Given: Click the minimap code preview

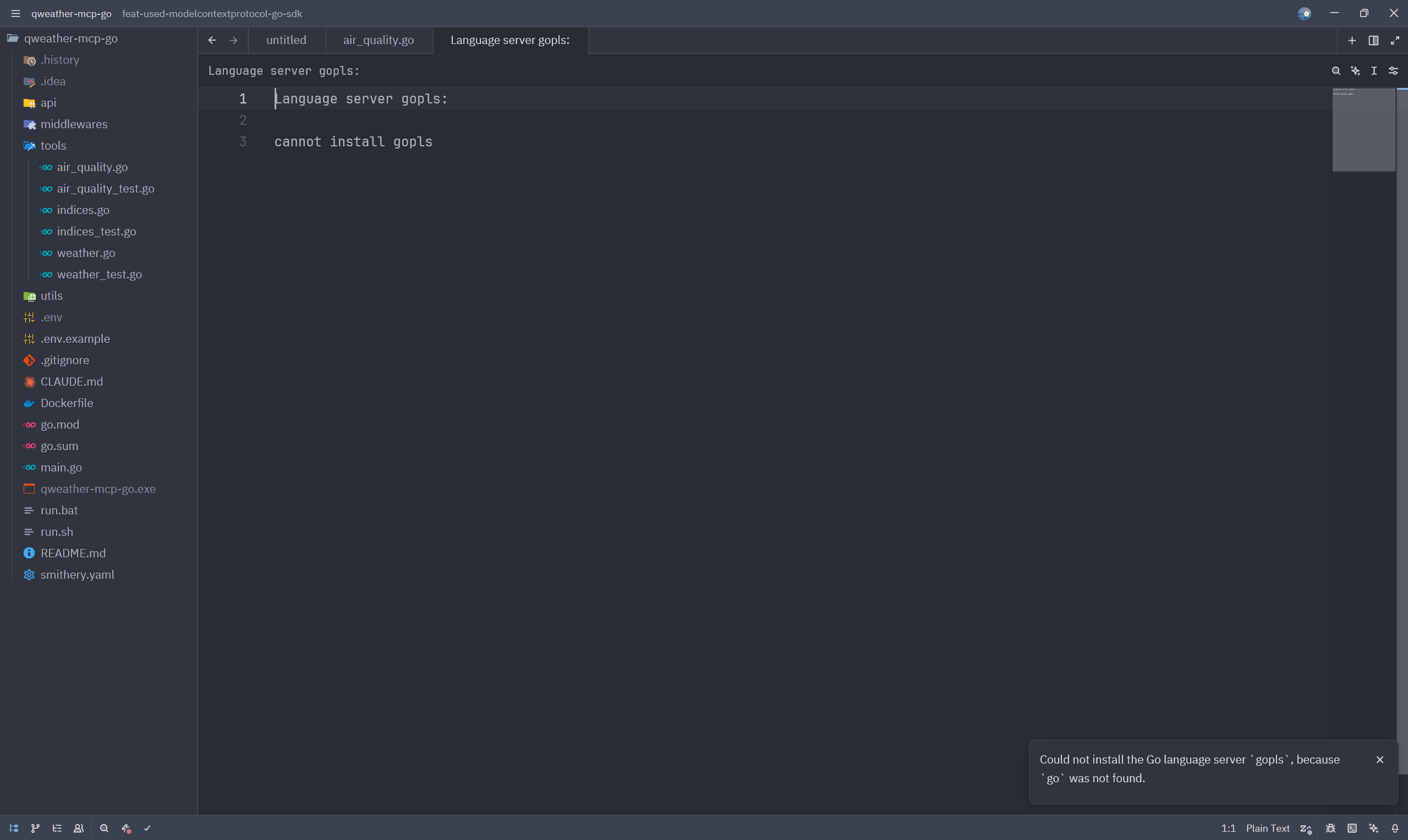Looking at the screenshot, I should (1363, 130).
